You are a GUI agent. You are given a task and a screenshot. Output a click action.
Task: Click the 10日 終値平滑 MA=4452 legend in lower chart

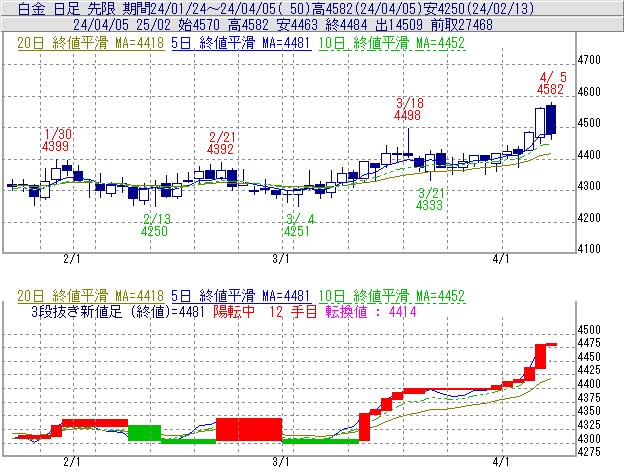[x=392, y=296]
